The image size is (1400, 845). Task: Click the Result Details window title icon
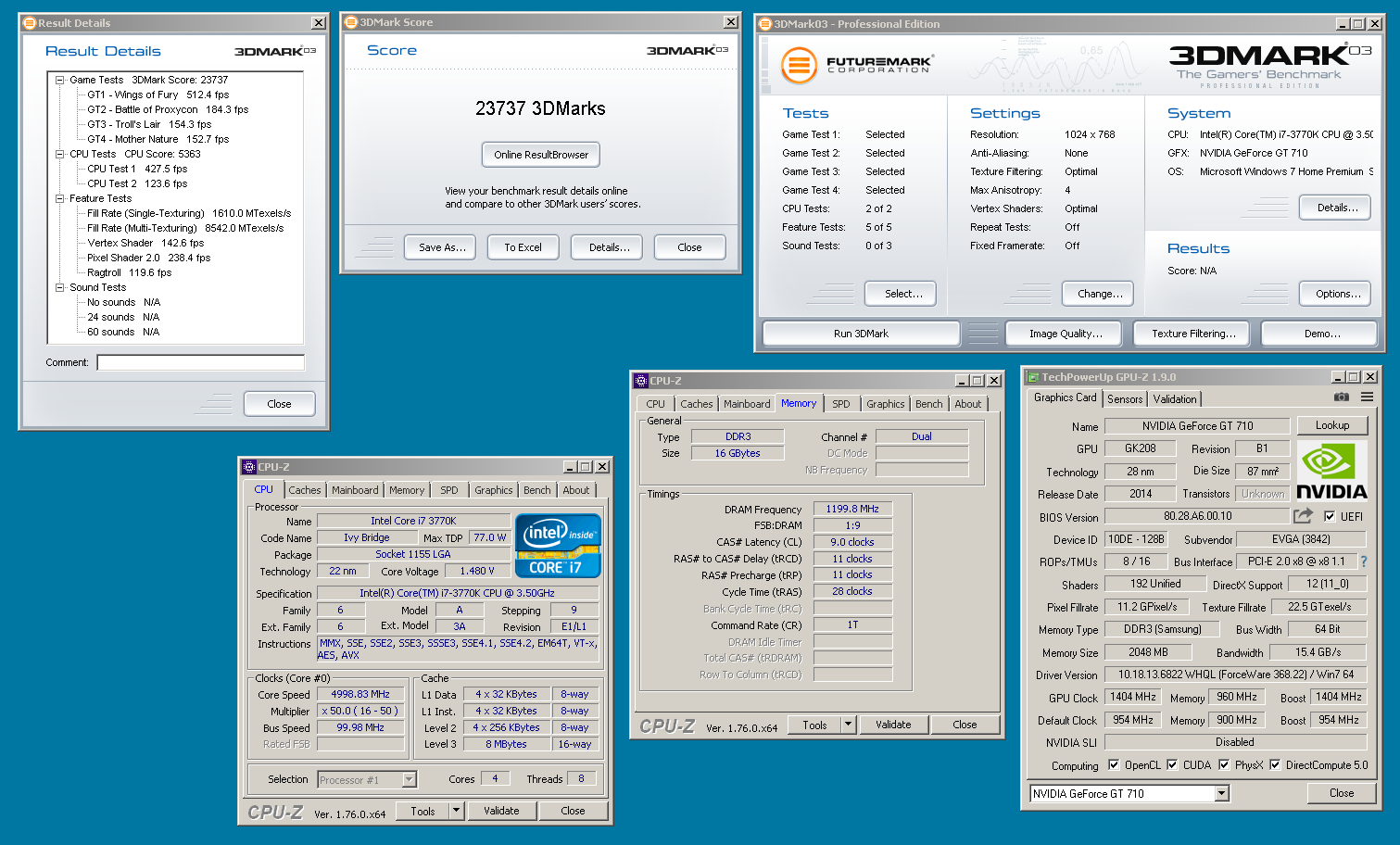(x=30, y=23)
